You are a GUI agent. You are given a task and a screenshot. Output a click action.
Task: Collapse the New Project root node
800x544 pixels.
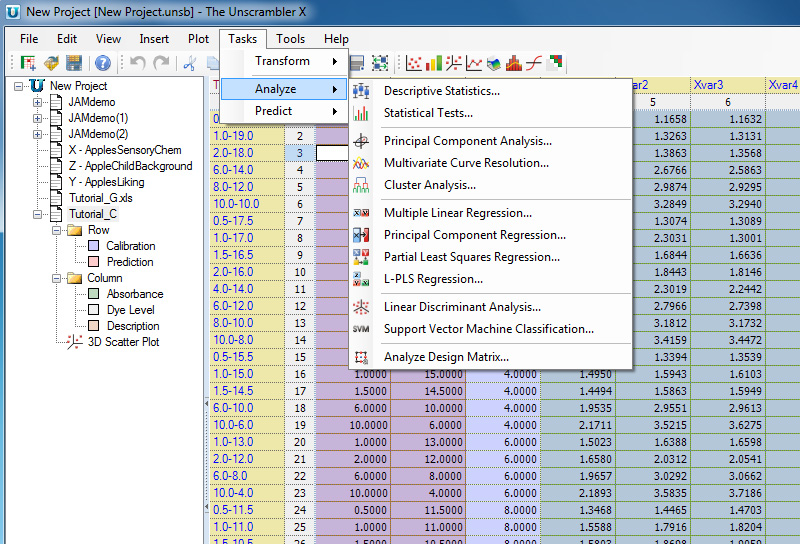tap(18, 86)
